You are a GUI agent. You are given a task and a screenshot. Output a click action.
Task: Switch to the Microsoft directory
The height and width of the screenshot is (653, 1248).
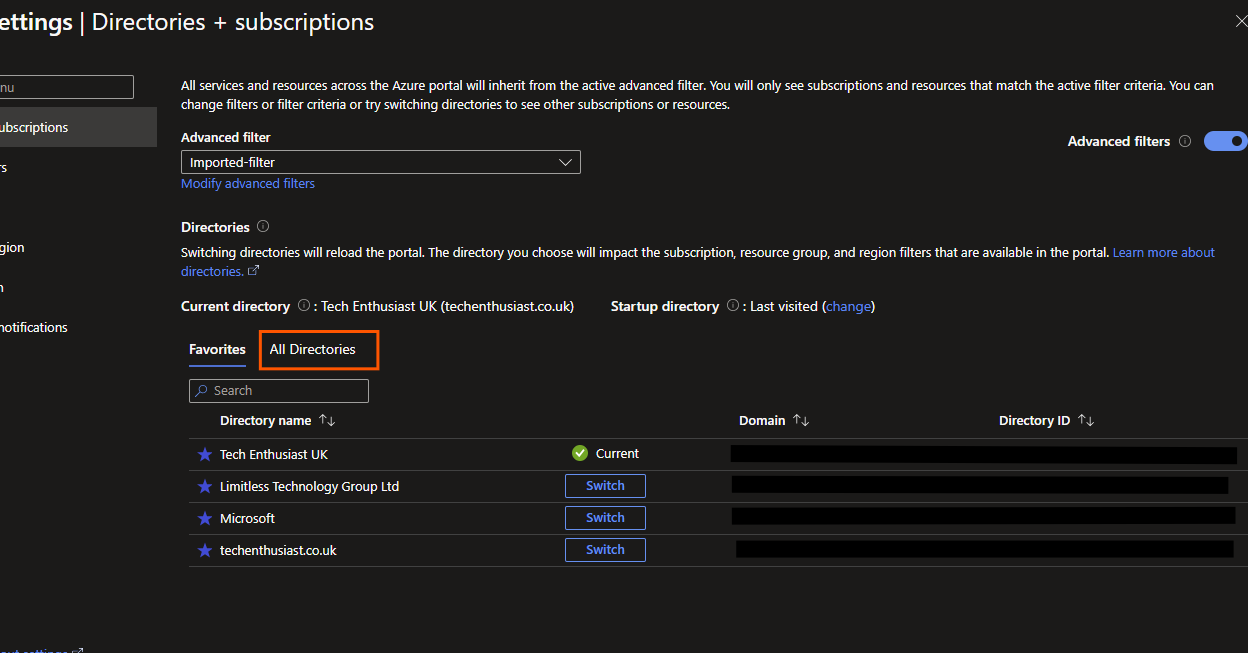pyautogui.click(x=605, y=517)
